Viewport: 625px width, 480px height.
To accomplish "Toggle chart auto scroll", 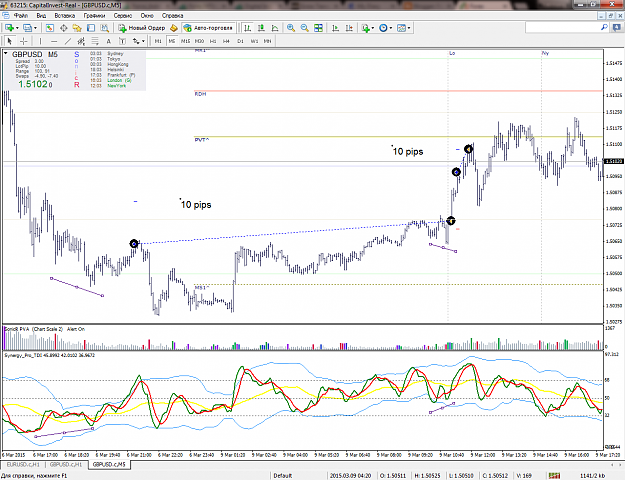I will coord(336,28).
